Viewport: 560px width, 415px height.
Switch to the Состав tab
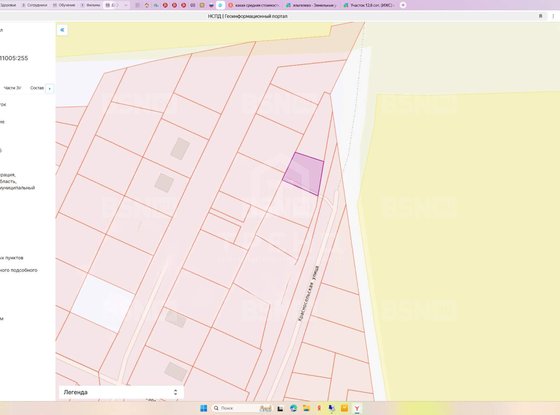tap(37, 88)
